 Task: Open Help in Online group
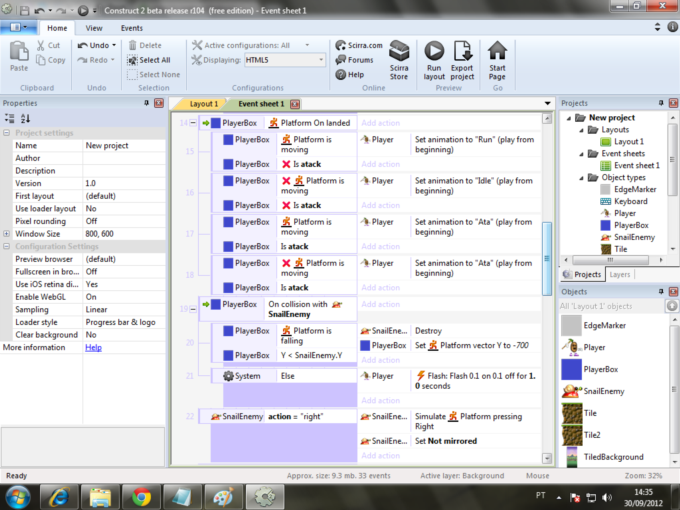tap(350, 75)
